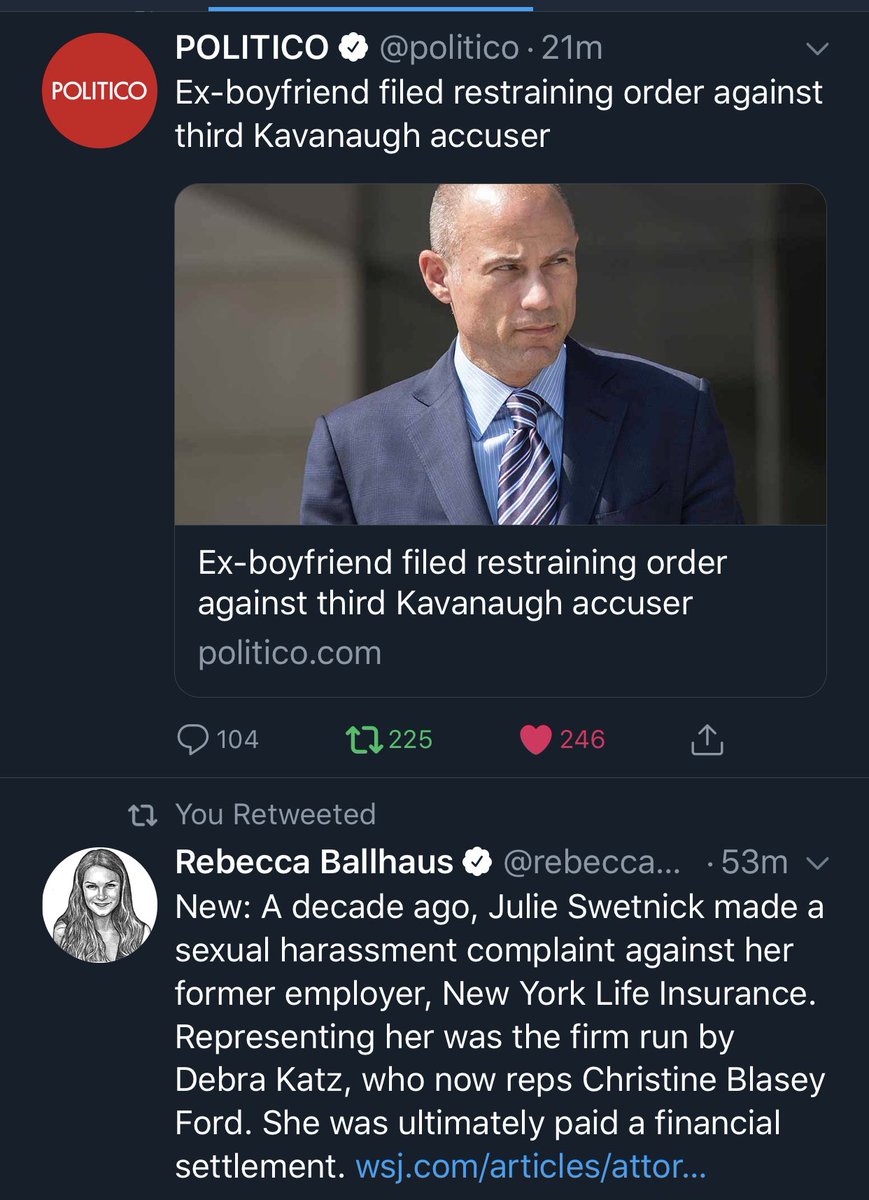Open Rebecca Ballhaus's profile picture

(99, 906)
